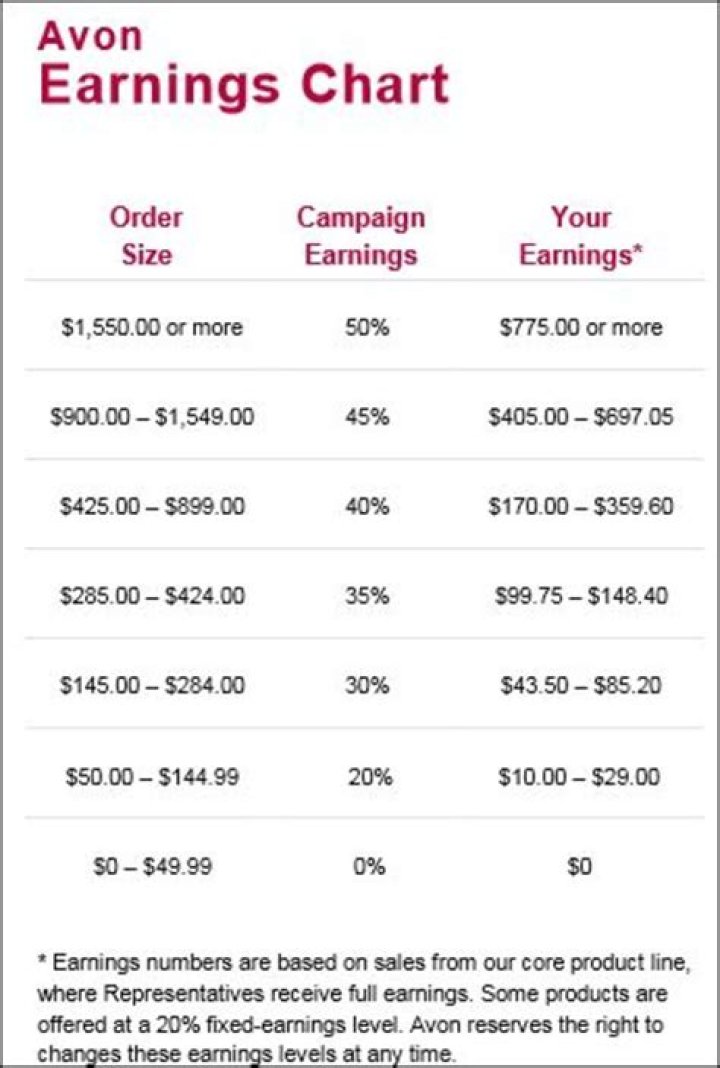Select the $43.50 – $85.20 earnings cell
This screenshot has width=720, height=1068.
tap(581, 685)
